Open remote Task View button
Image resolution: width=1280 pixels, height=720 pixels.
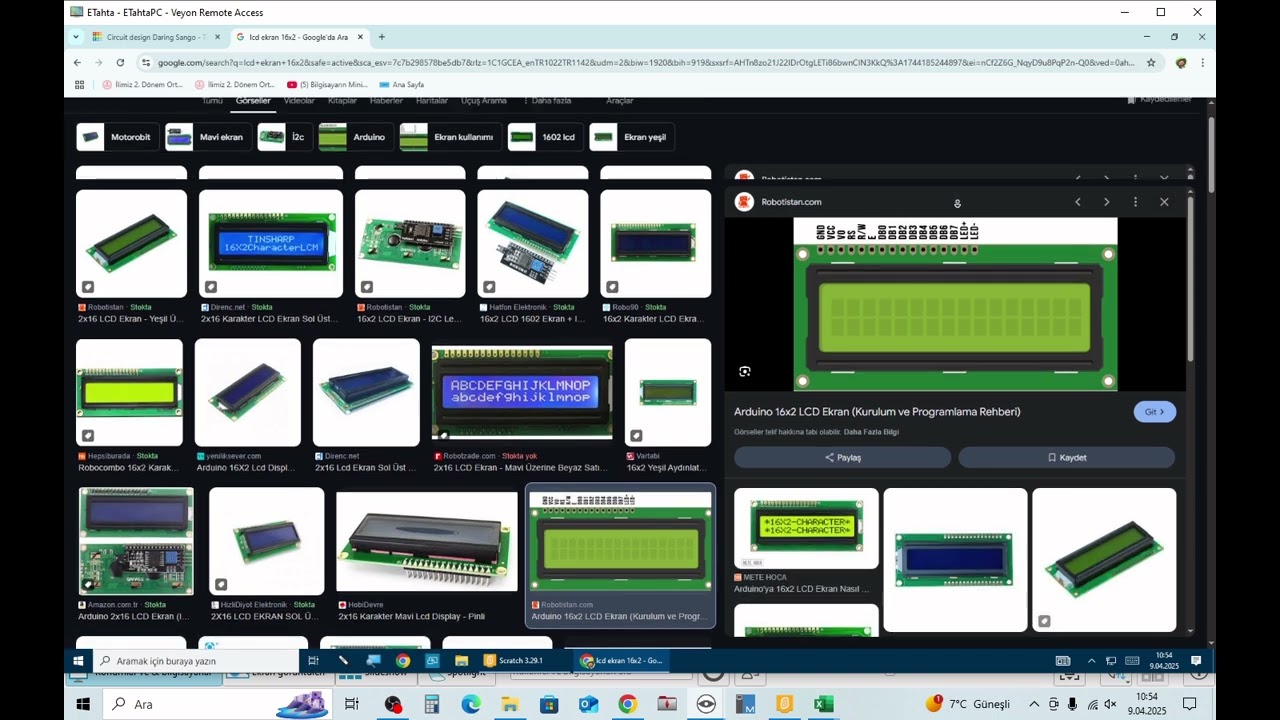click(x=313, y=661)
